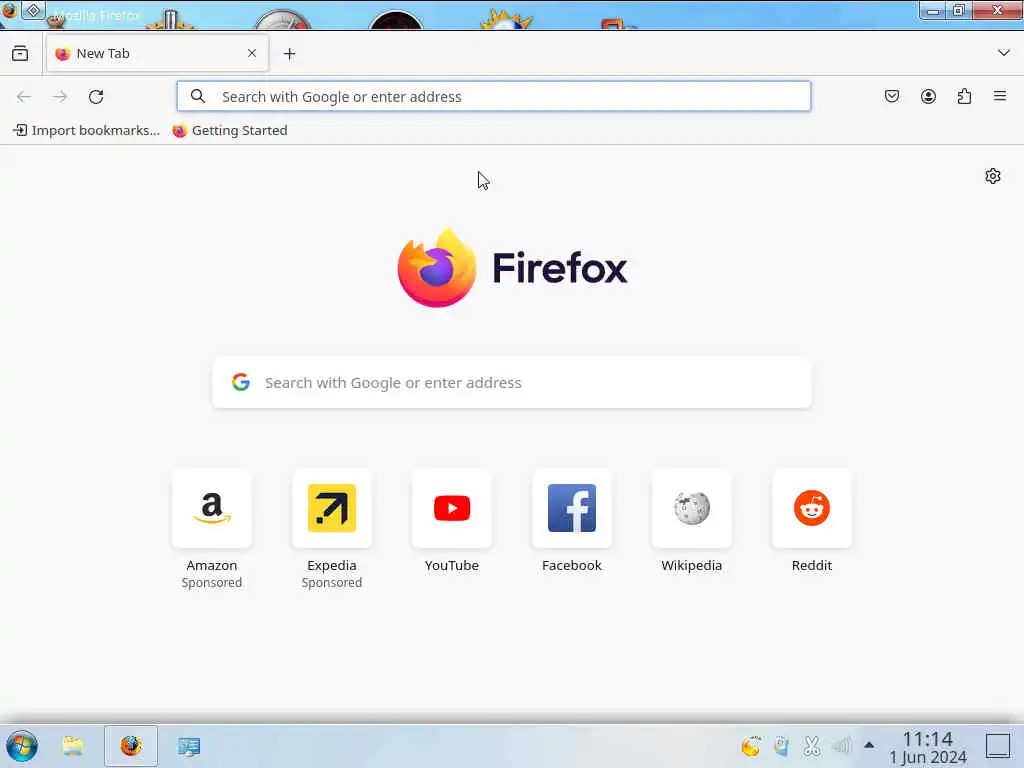The height and width of the screenshot is (768, 1024).
Task: Click the Import bookmarks bookmark item
Action: [x=86, y=131]
